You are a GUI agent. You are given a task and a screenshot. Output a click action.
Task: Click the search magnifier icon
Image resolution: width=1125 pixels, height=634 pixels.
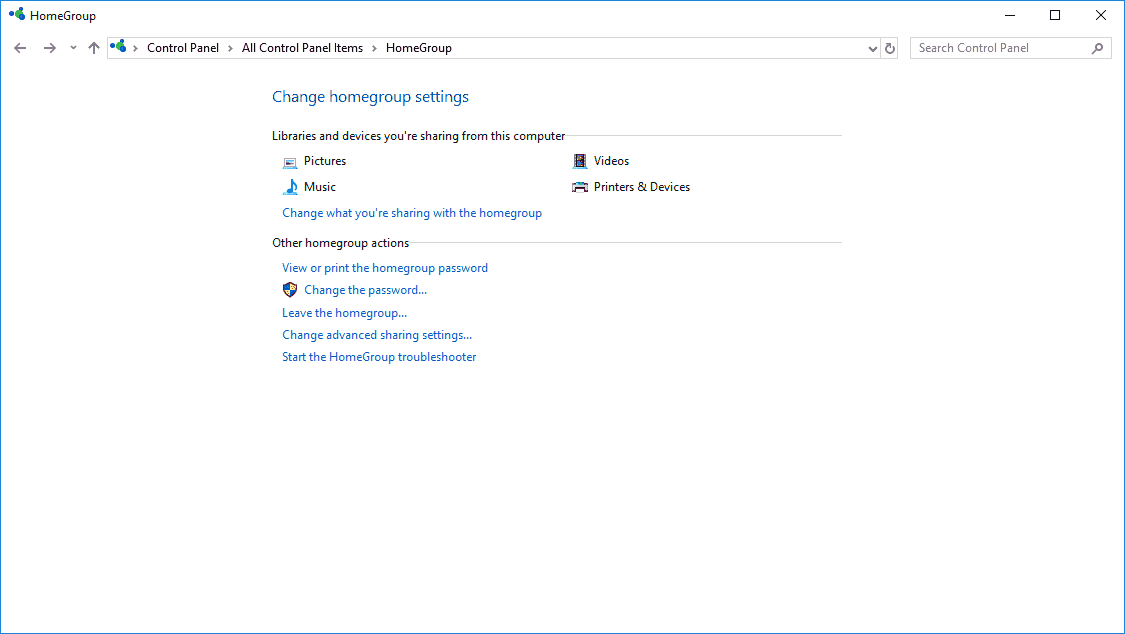pos(1098,48)
